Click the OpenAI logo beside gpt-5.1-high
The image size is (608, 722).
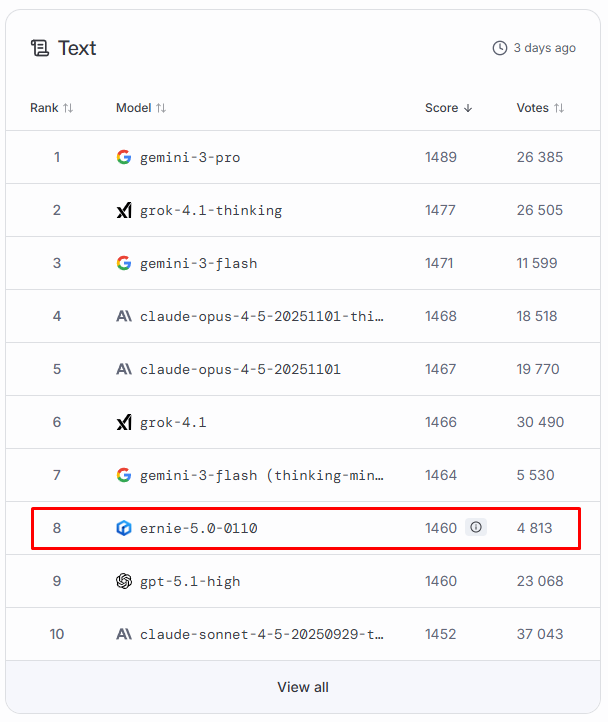coord(124,581)
